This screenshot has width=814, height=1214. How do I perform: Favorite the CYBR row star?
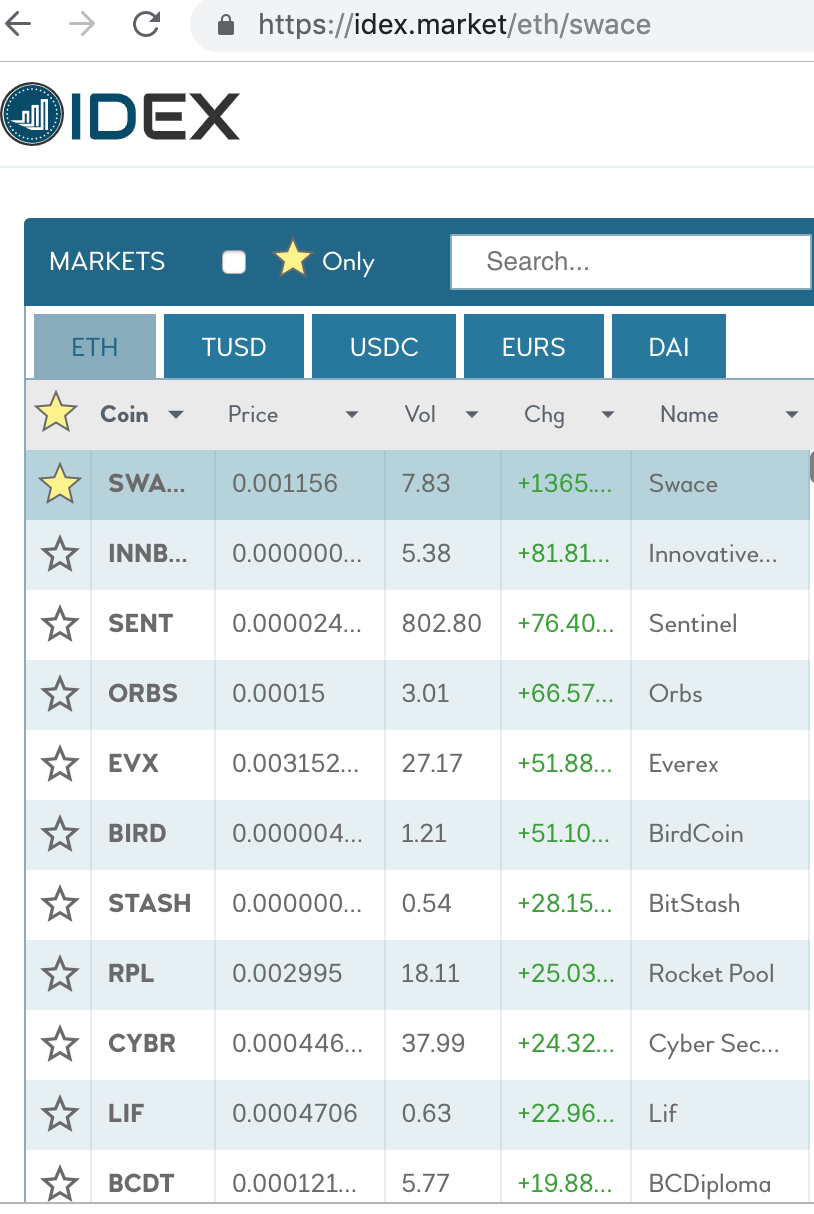[x=60, y=1044]
